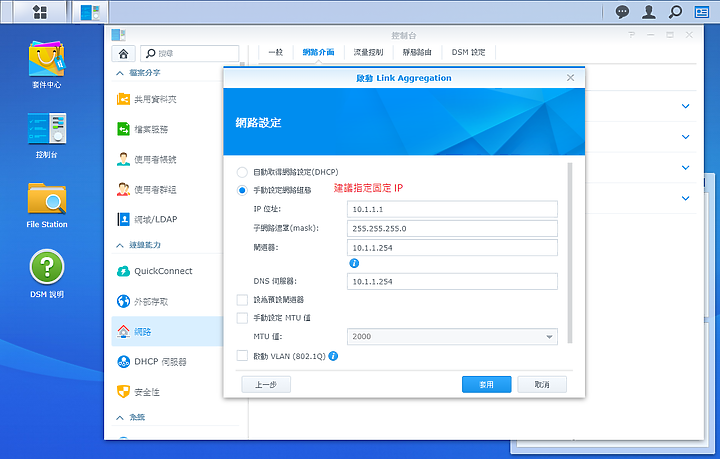Switch to DSM Settings tab
The height and width of the screenshot is (459, 720).
pos(468,52)
